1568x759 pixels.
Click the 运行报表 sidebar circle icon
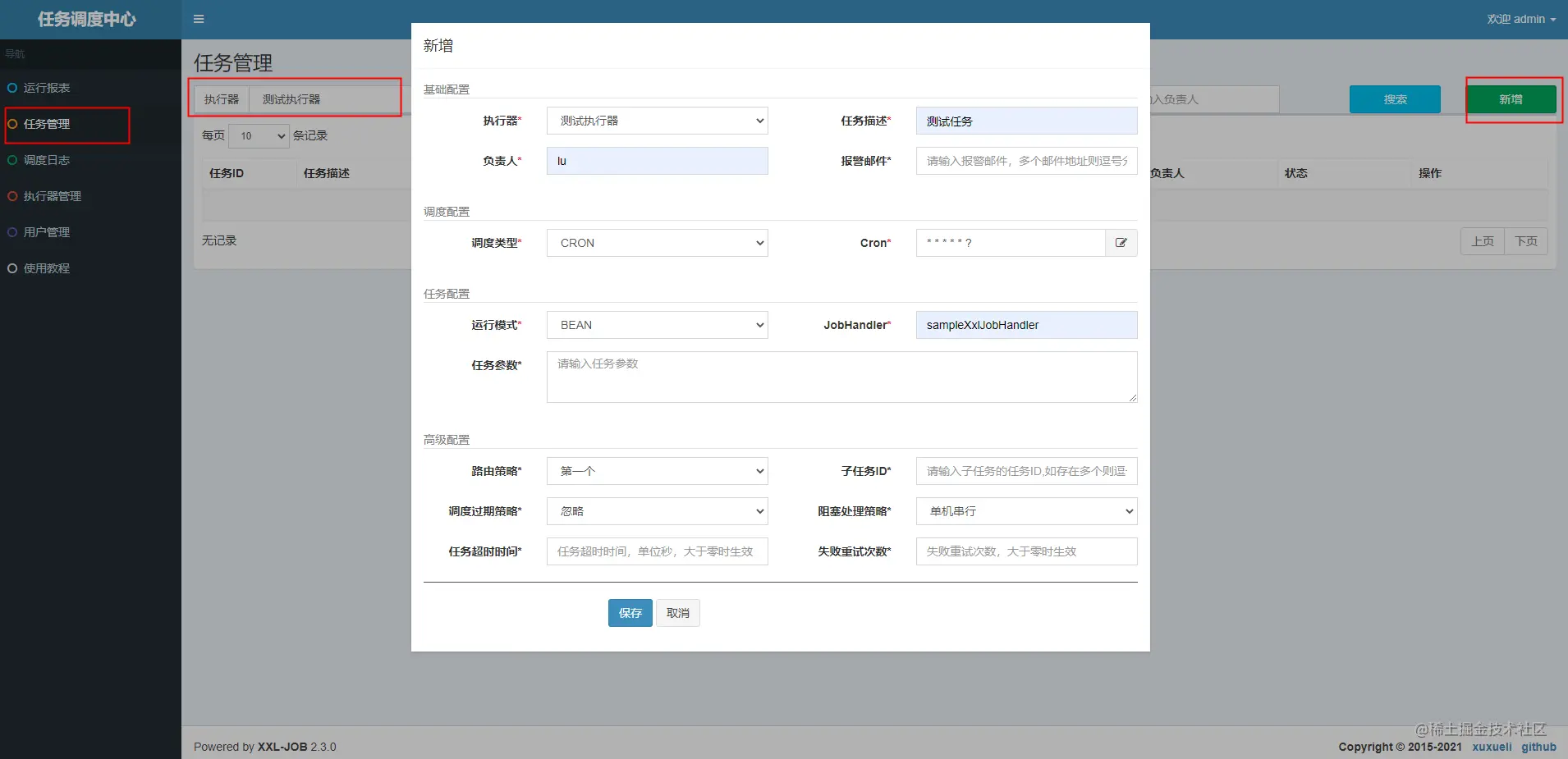click(12, 88)
